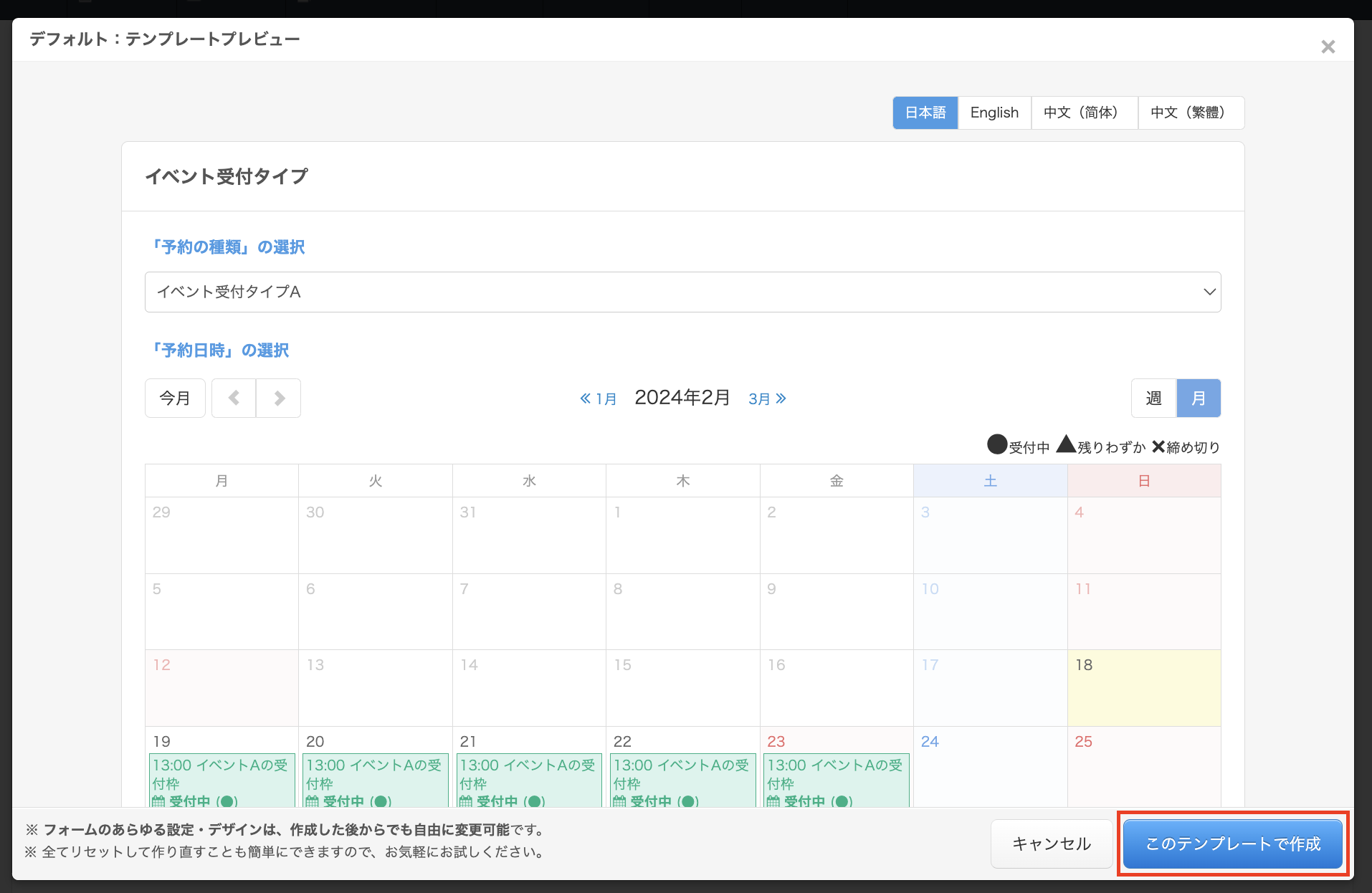Click the next month right arrow
The height and width of the screenshot is (893, 1372).
click(x=279, y=398)
